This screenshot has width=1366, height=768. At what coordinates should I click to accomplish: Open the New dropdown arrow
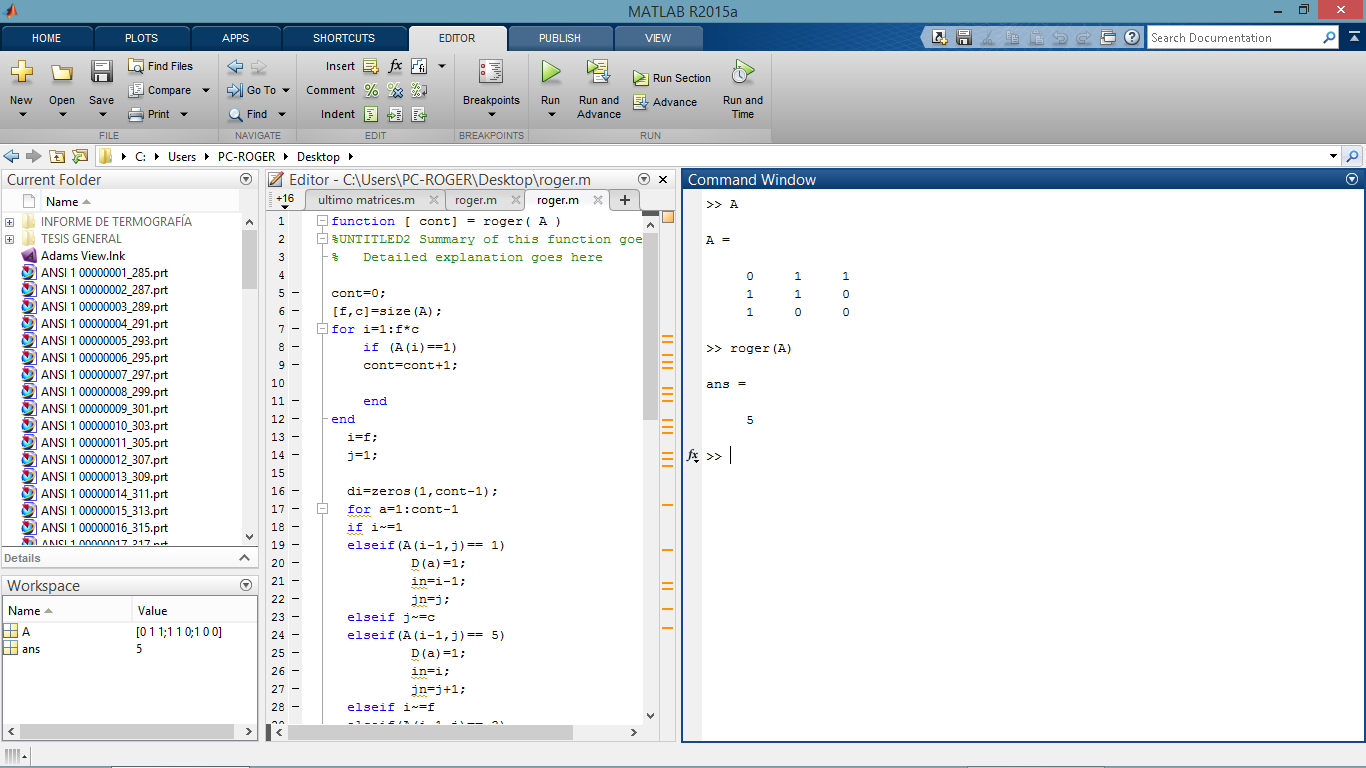click(22, 114)
